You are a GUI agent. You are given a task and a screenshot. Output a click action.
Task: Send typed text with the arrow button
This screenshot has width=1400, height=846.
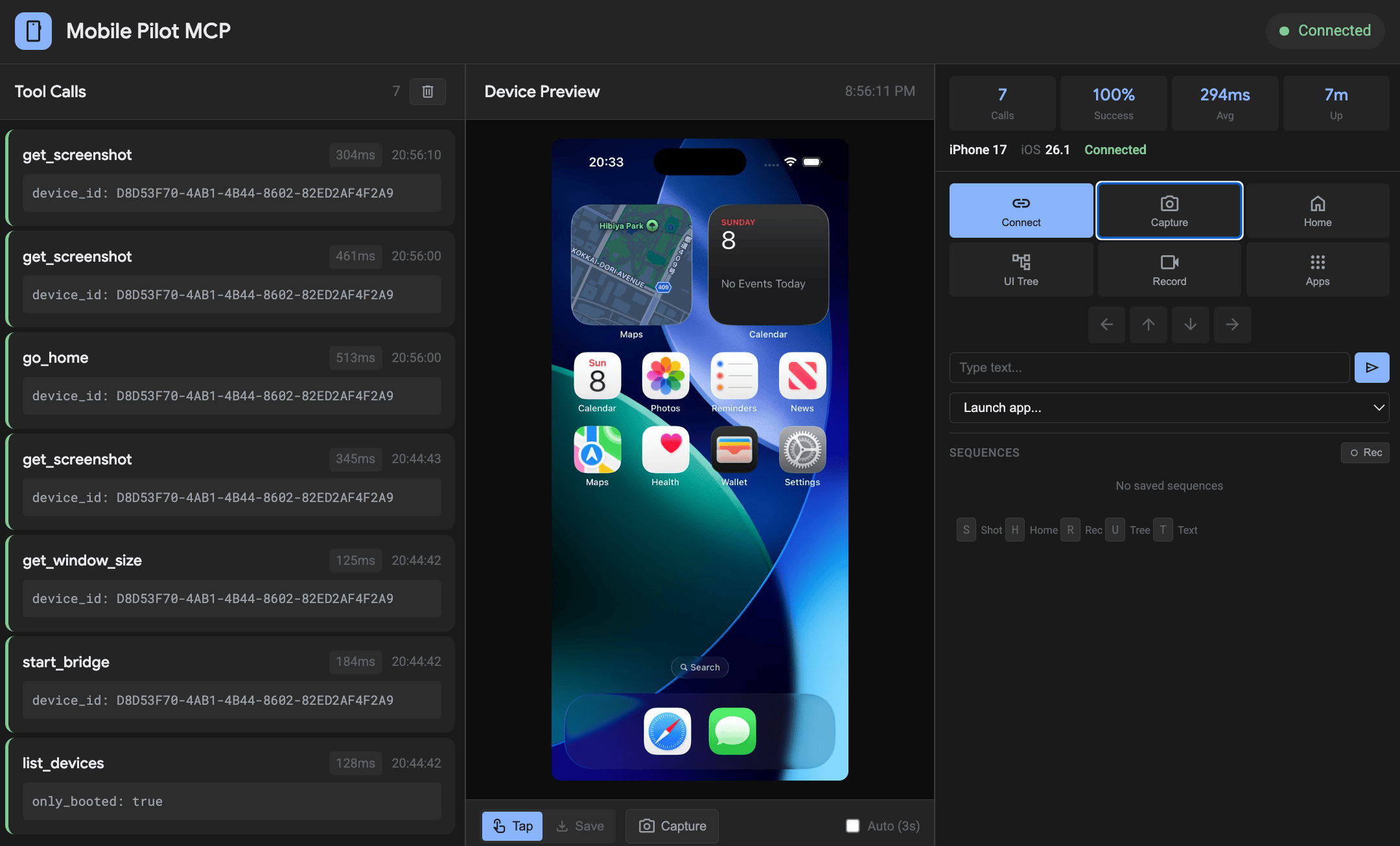[x=1371, y=367]
